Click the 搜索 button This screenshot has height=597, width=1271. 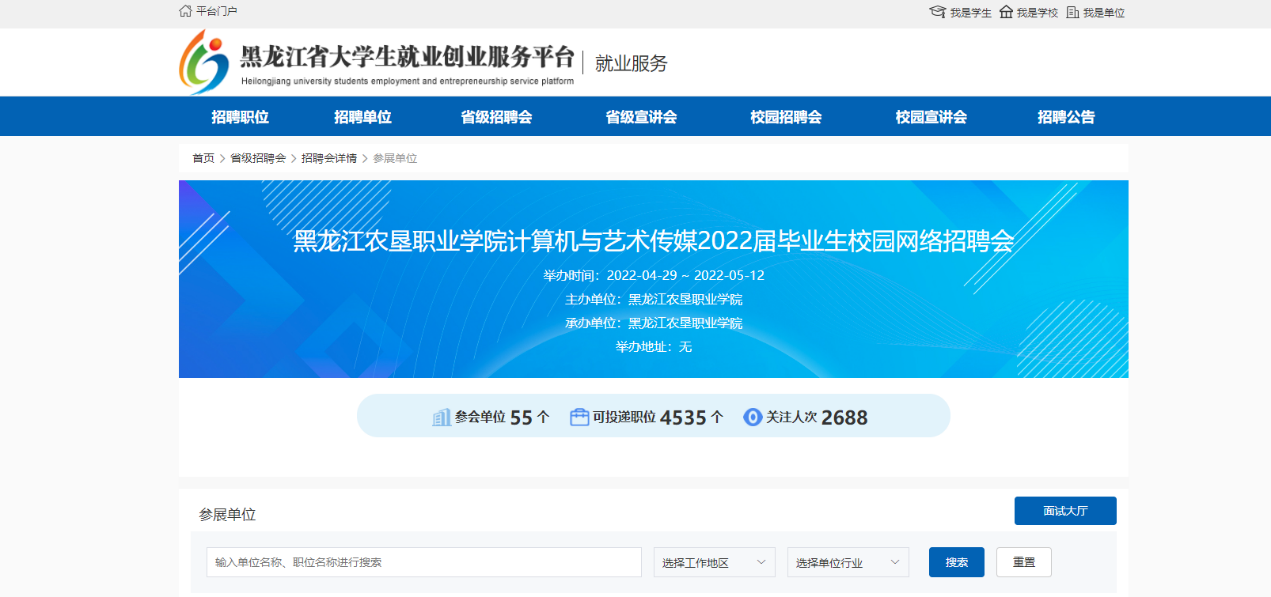[x=957, y=562]
